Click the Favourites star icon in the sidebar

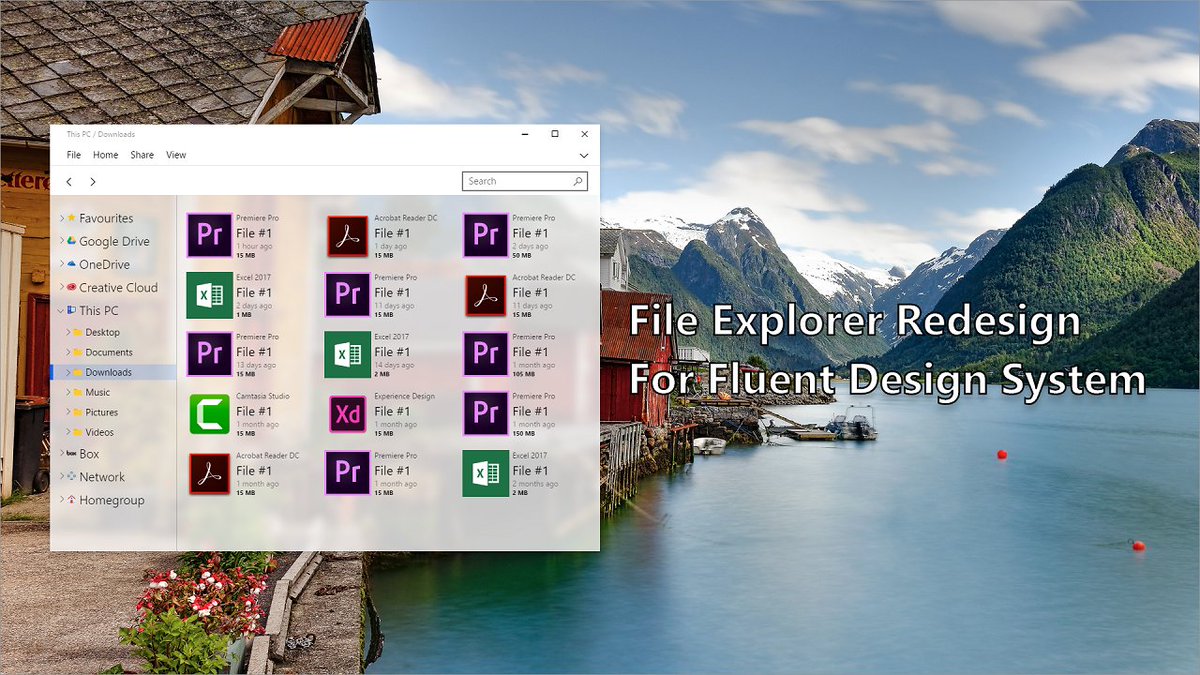pyautogui.click(x=72, y=218)
